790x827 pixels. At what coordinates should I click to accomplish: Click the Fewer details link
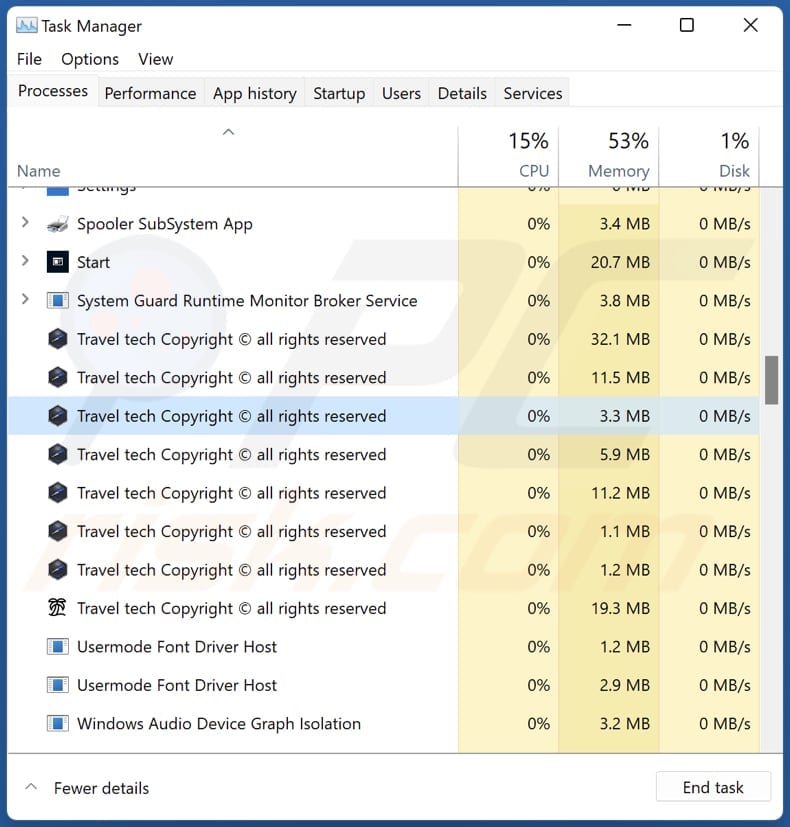pyautogui.click(x=101, y=788)
